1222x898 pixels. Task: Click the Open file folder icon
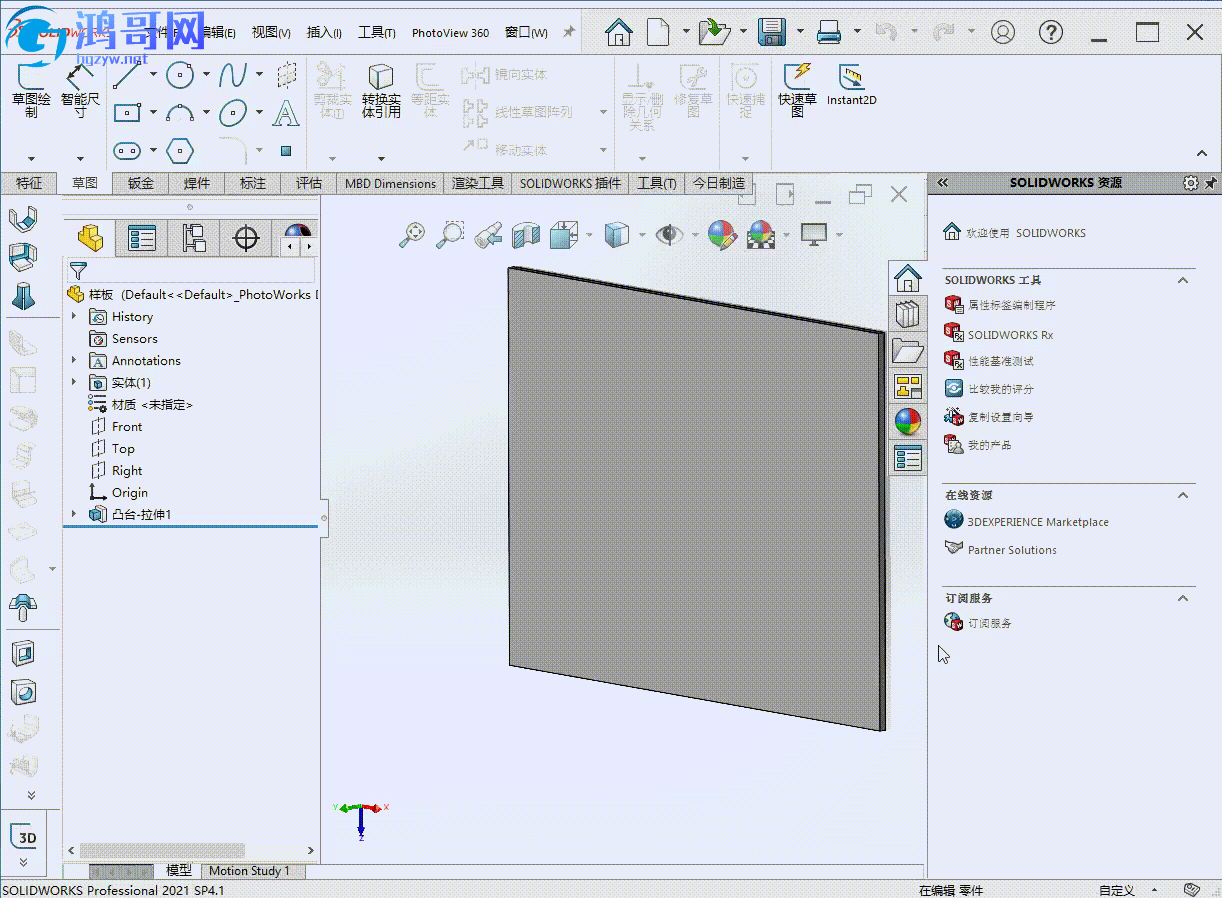[x=714, y=32]
